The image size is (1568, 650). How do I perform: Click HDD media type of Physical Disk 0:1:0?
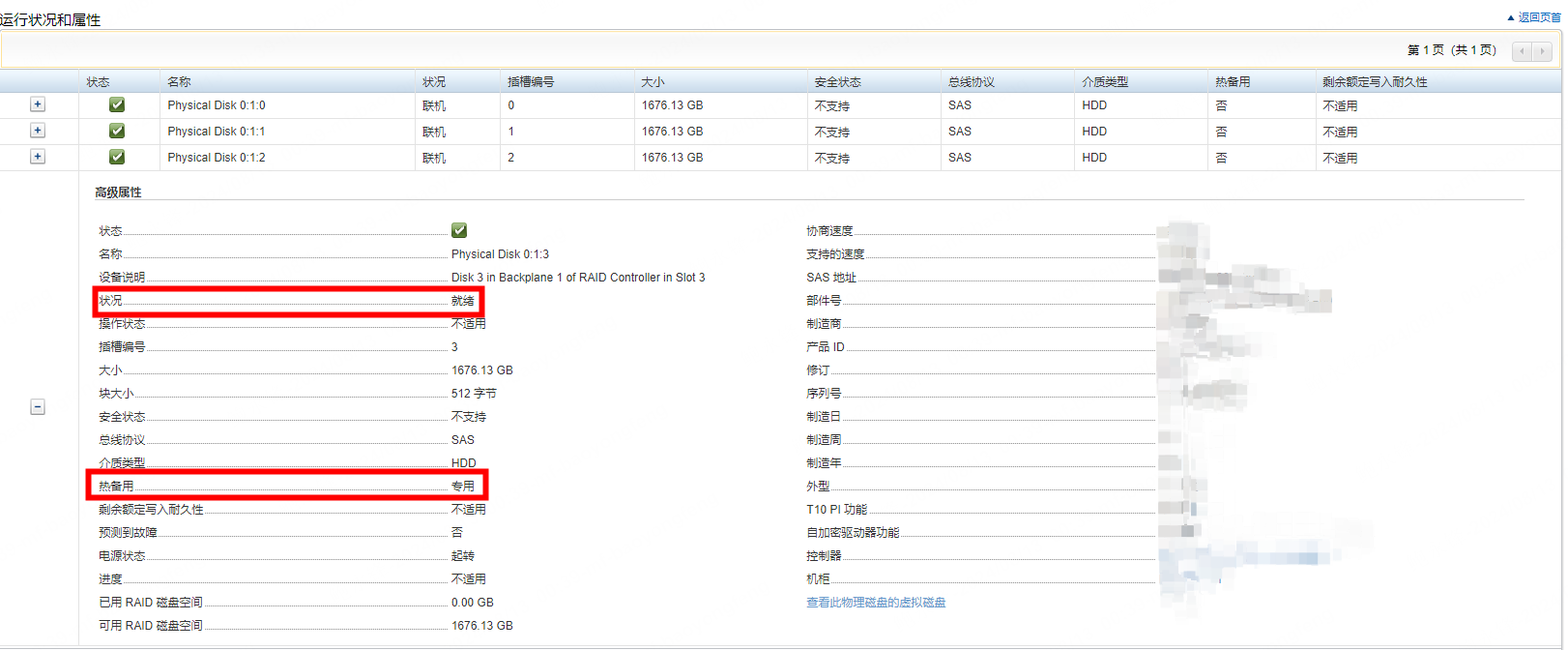[x=1094, y=105]
